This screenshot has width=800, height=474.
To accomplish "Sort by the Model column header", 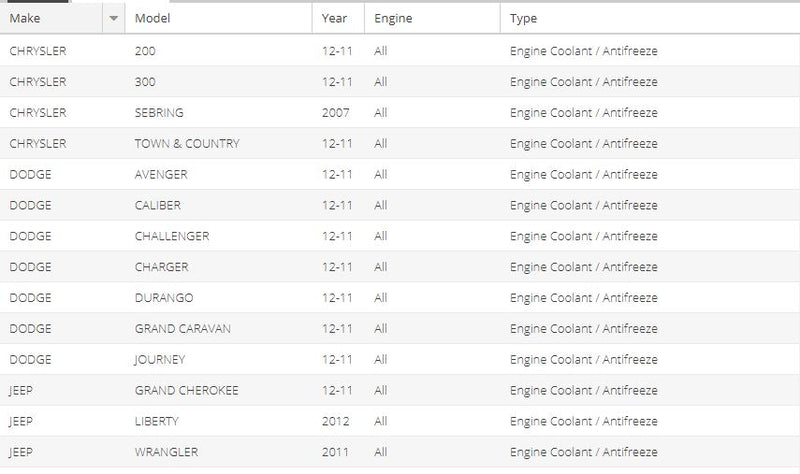I will coord(218,18).
